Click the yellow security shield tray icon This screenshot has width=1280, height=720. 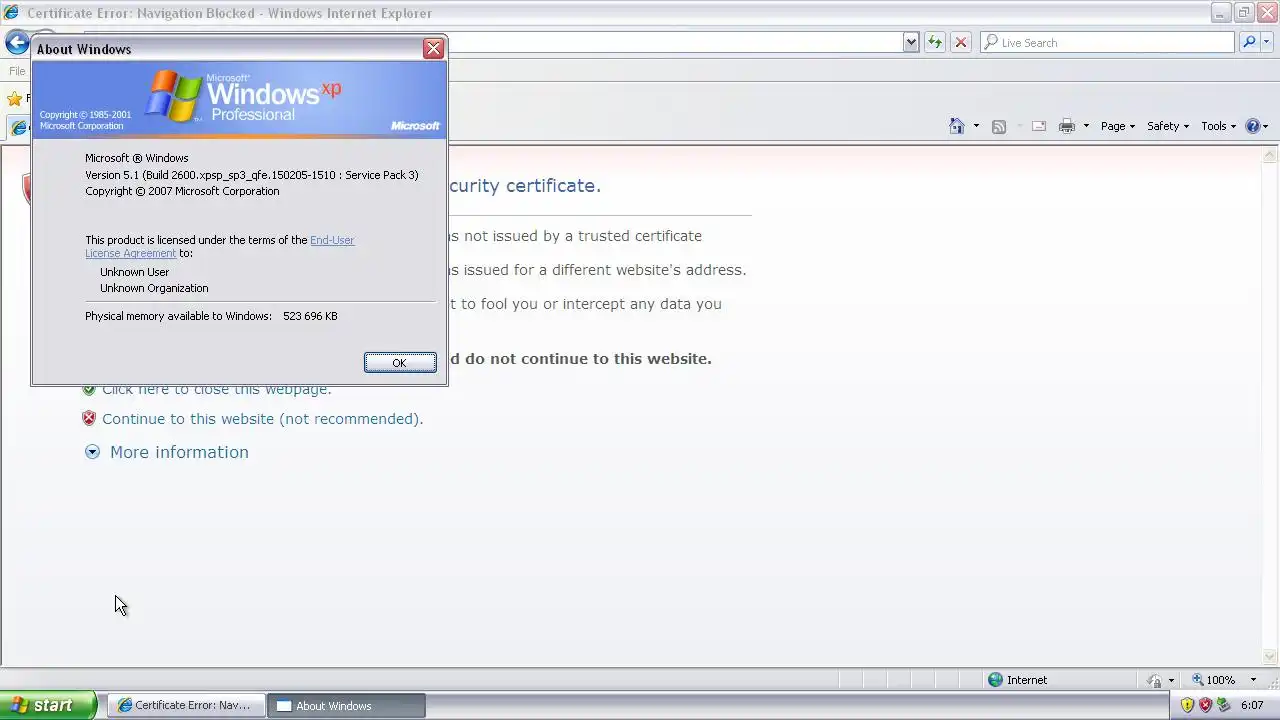[x=1187, y=705]
